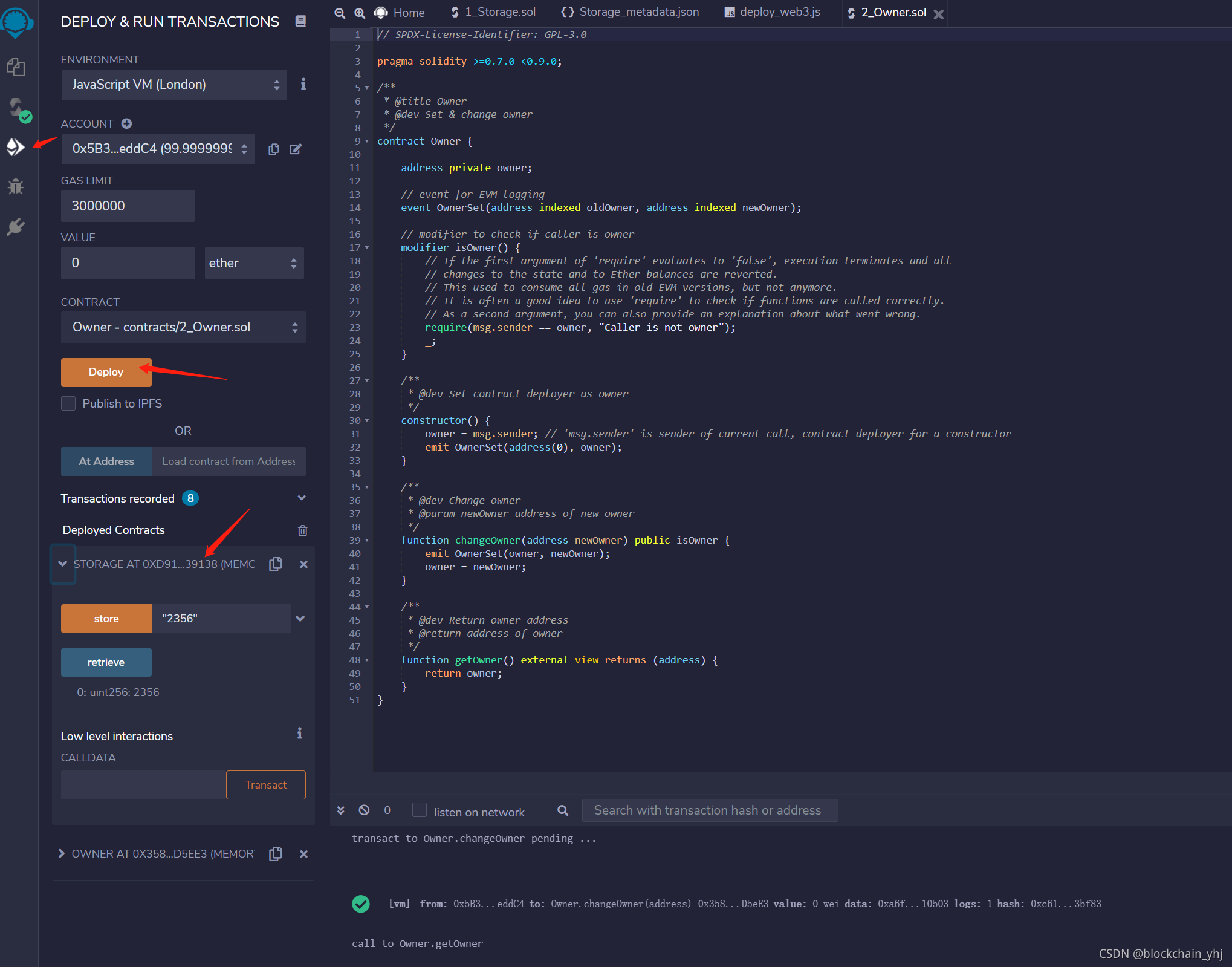Copy the selected account address

click(273, 149)
